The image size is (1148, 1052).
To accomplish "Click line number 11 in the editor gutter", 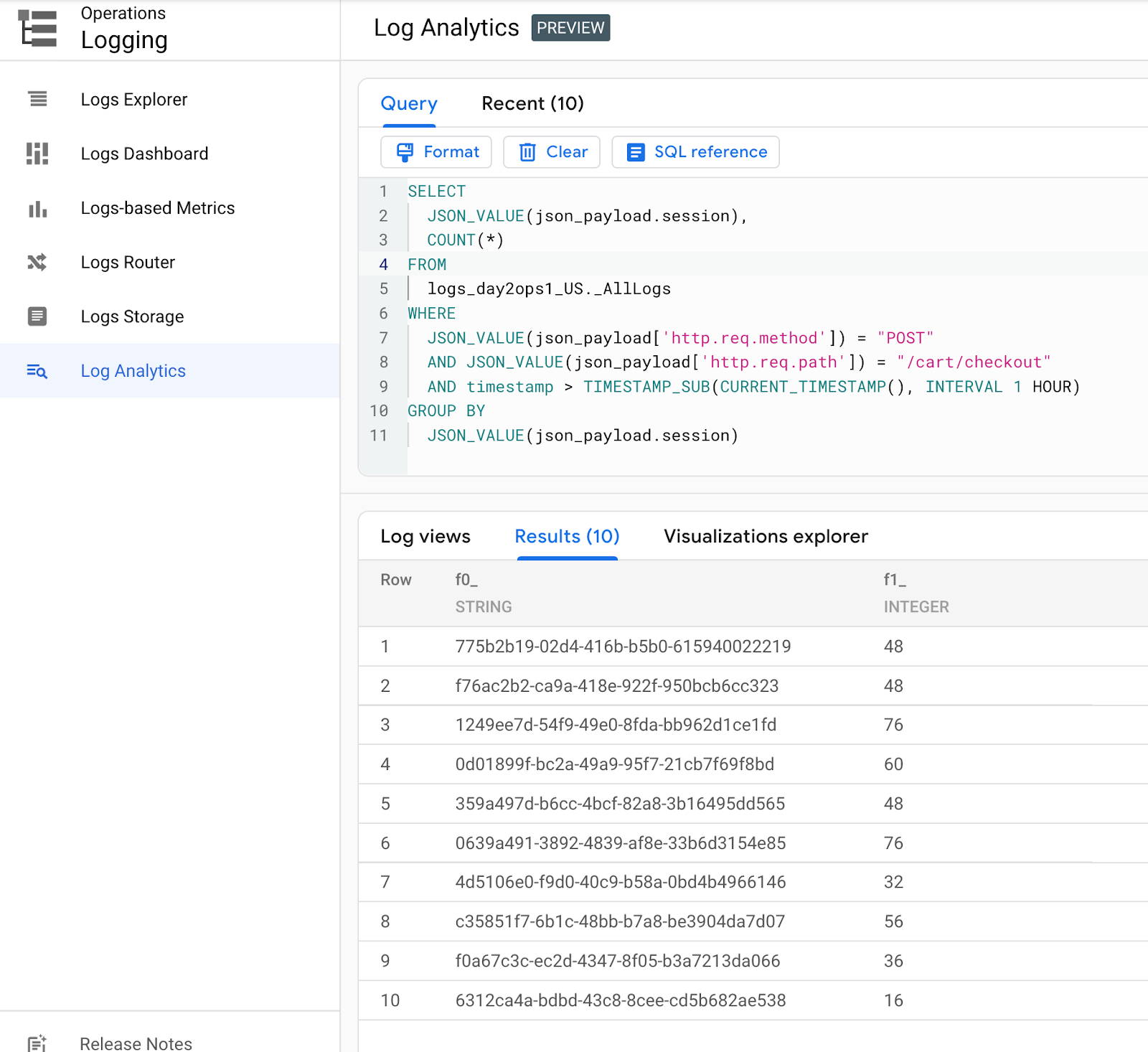I will (x=378, y=436).
